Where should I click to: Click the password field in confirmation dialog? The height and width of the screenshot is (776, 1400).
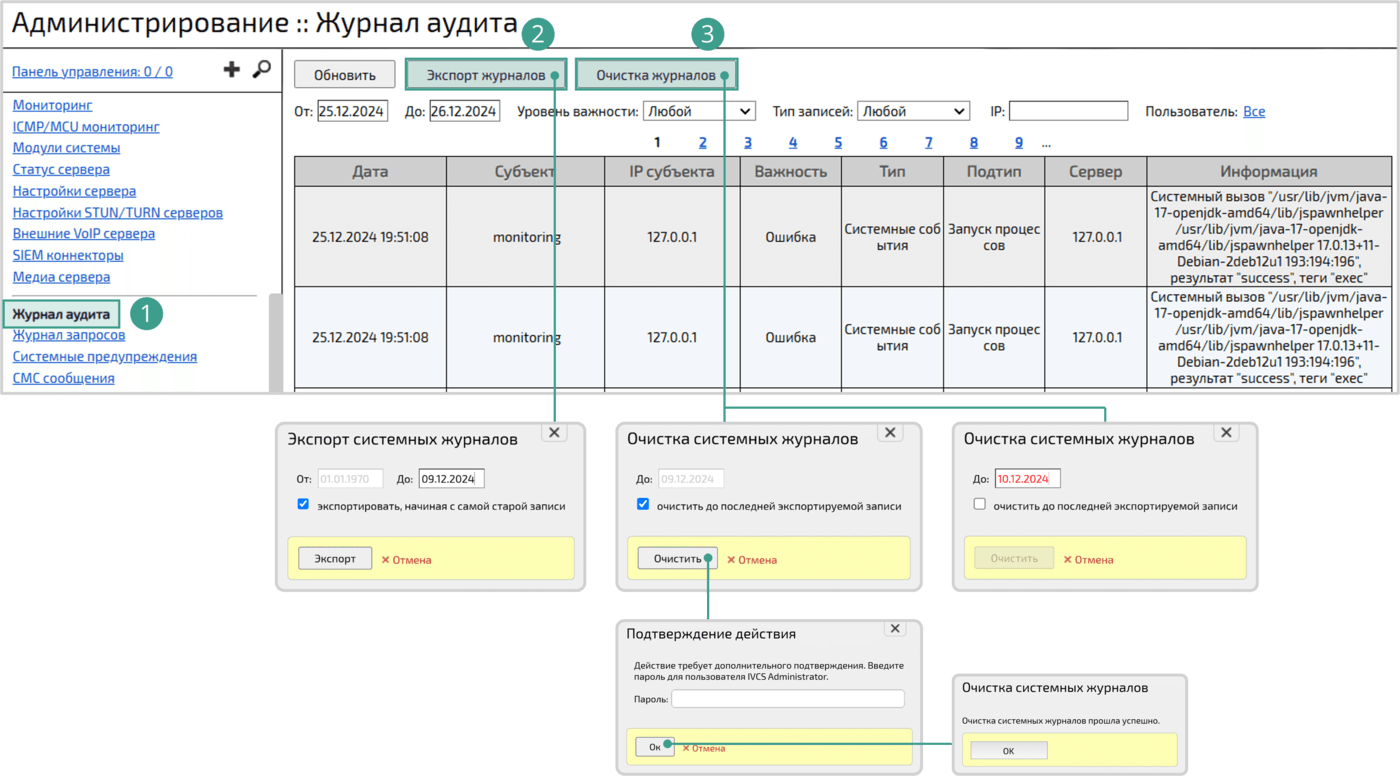coord(787,699)
